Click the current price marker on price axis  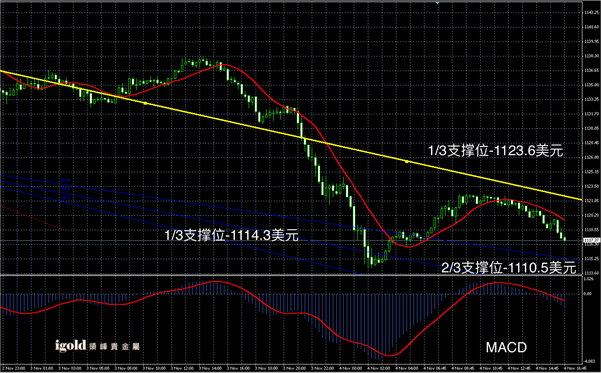[590, 240]
